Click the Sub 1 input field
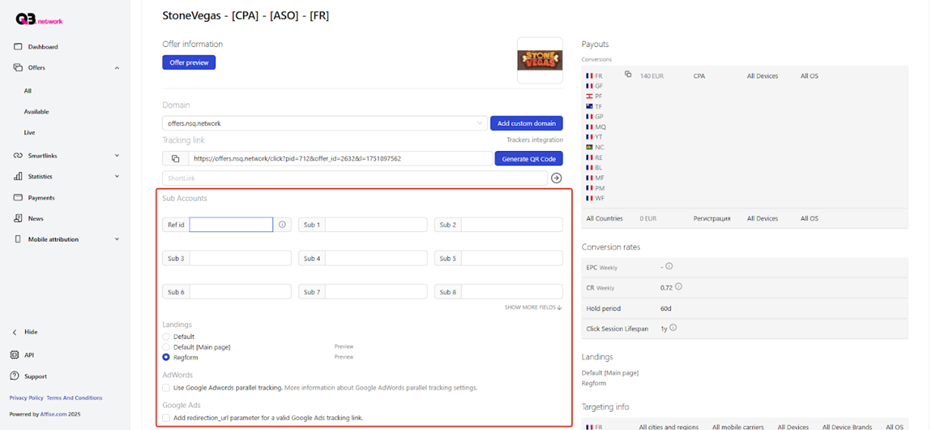Viewport: 940px width, 430px height. pos(376,225)
